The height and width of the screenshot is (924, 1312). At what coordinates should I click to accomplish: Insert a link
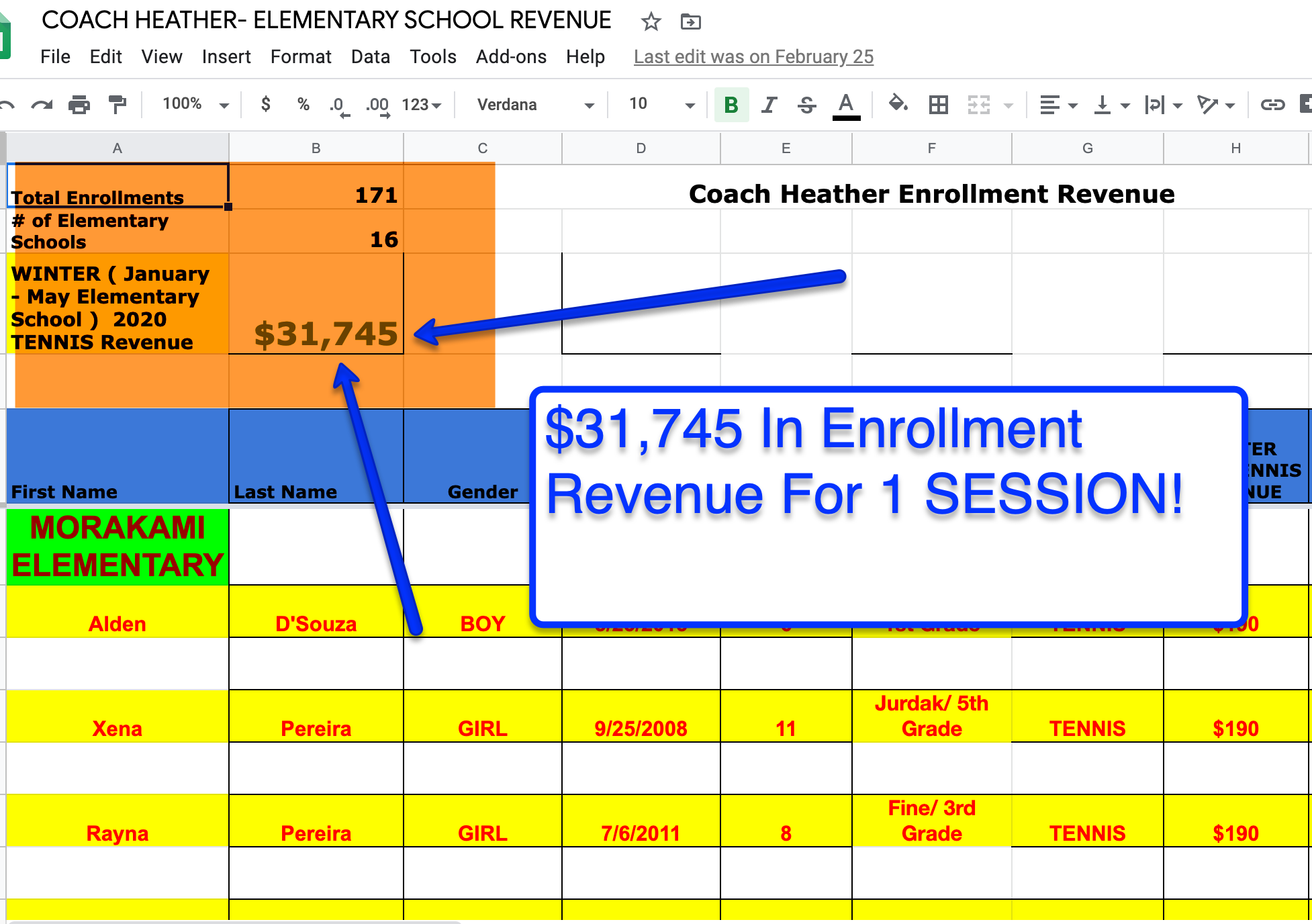[1272, 105]
